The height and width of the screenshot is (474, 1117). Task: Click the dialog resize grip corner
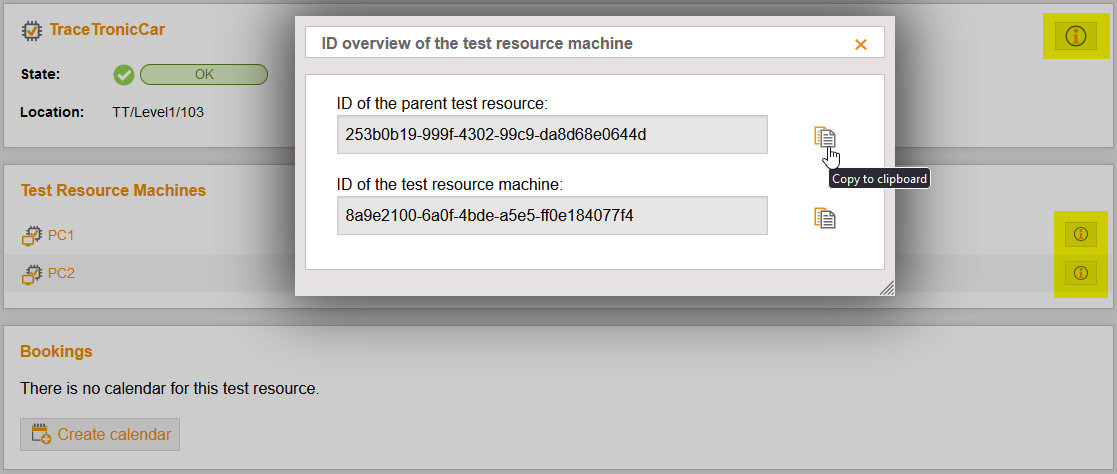pyautogui.click(x=886, y=287)
